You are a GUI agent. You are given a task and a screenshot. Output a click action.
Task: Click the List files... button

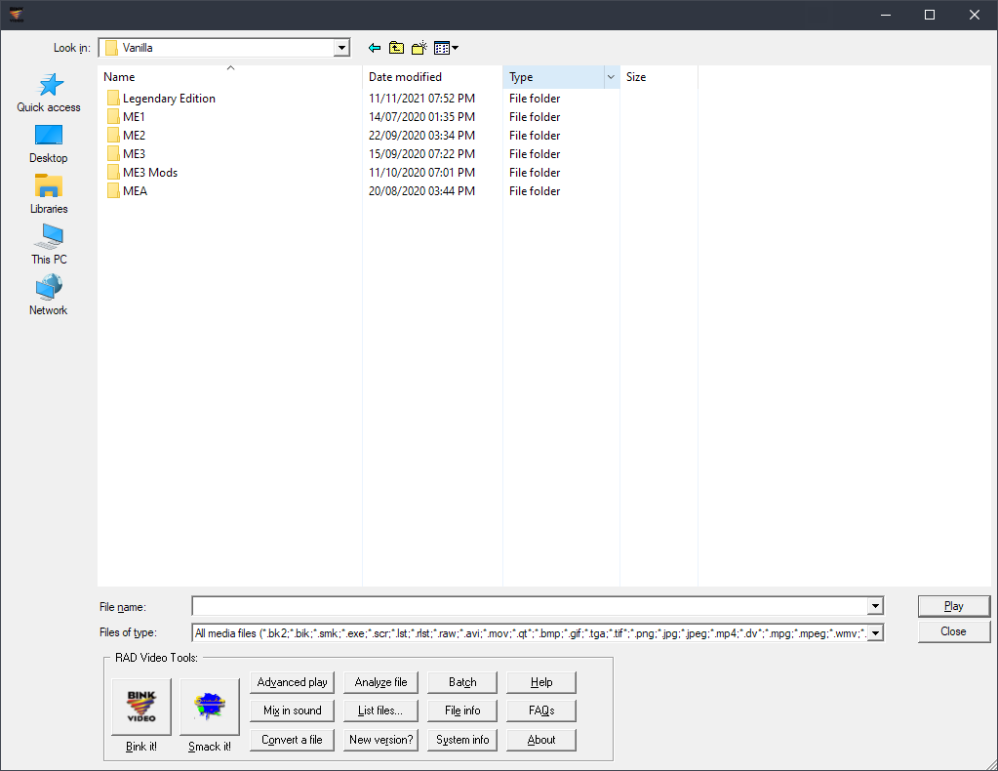point(381,711)
